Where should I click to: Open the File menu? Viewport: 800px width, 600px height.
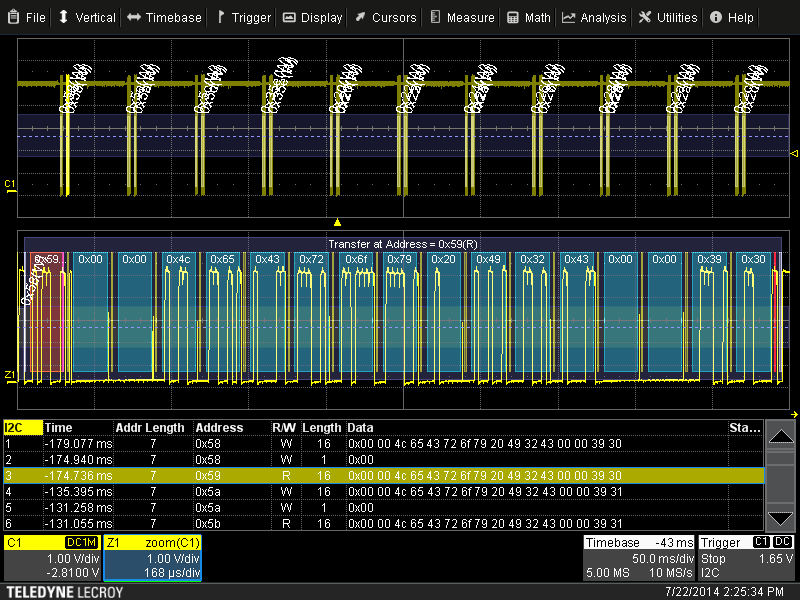point(27,17)
